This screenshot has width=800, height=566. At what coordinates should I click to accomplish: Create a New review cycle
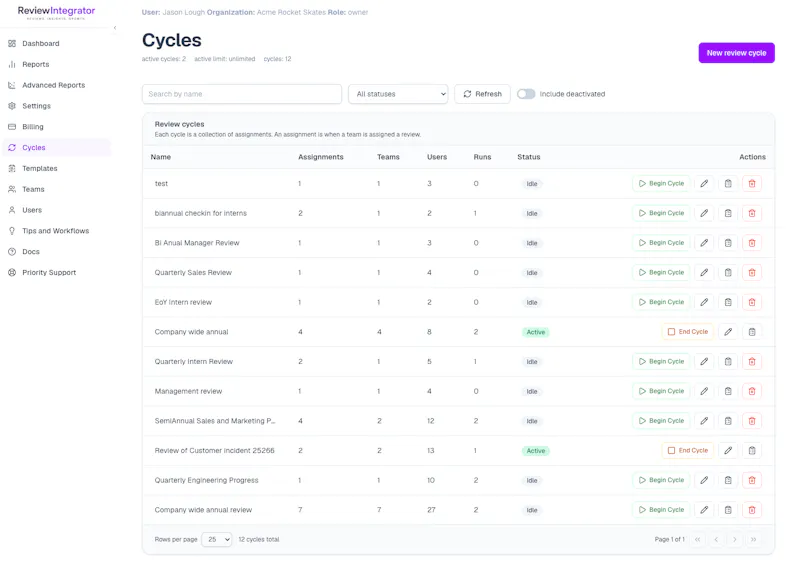point(736,53)
